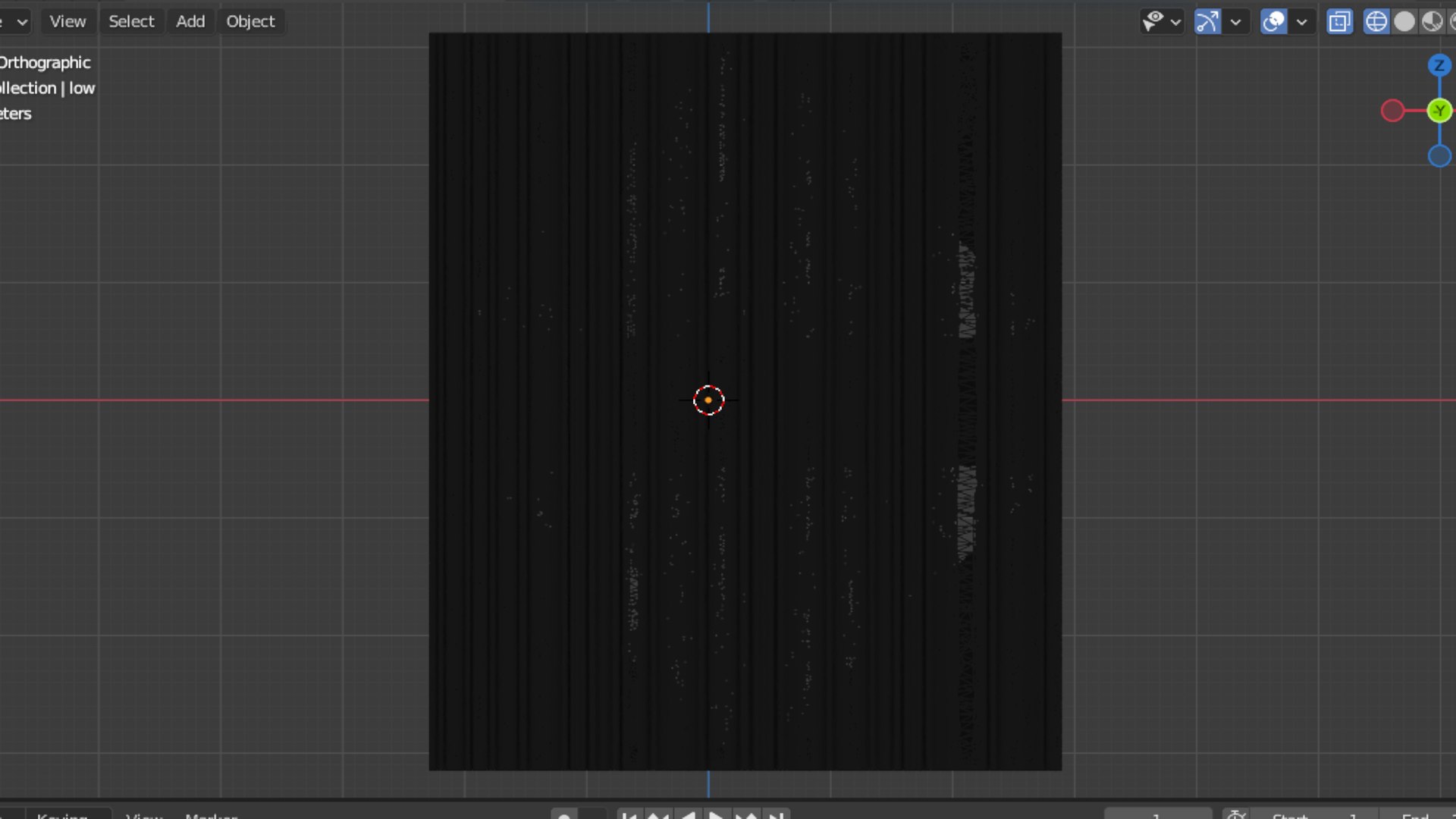The height and width of the screenshot is (819, 1456).
Task: Open the View menu
Action: point(67,21)
